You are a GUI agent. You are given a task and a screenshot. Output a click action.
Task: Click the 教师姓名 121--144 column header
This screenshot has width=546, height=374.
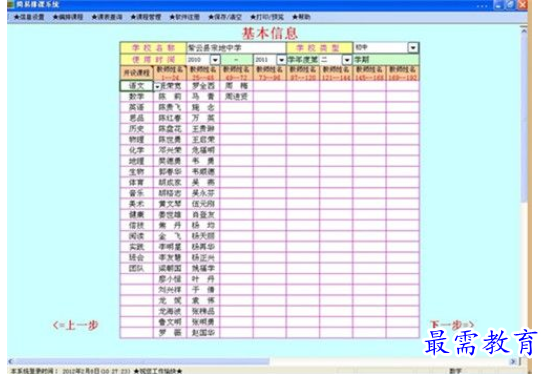click(336, 73)
